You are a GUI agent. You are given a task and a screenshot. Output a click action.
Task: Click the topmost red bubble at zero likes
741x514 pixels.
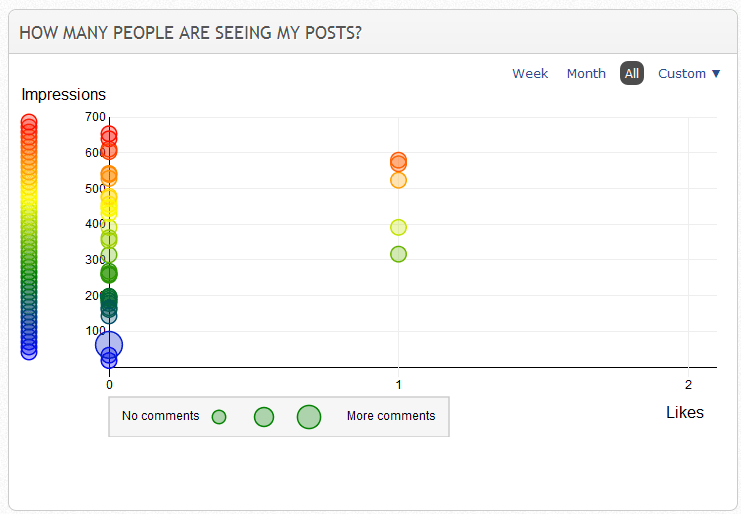pyautogui.click(x=109, y=133)
